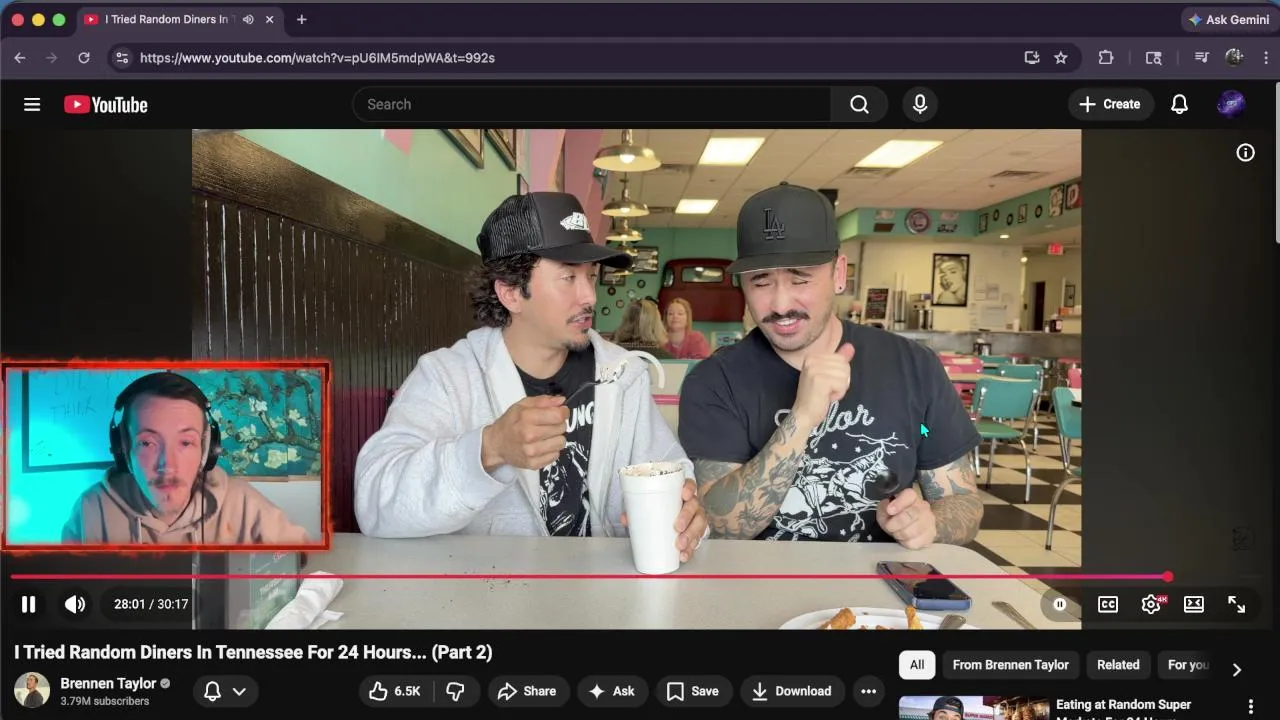This screenshot has height=720, width=1280.
Task: Select the All filter chip
Action: point(917,665)
